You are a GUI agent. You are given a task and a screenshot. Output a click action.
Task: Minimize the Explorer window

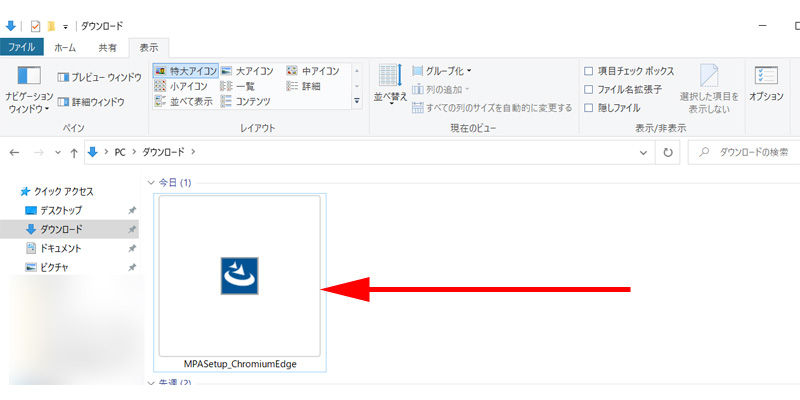point(762,26)
